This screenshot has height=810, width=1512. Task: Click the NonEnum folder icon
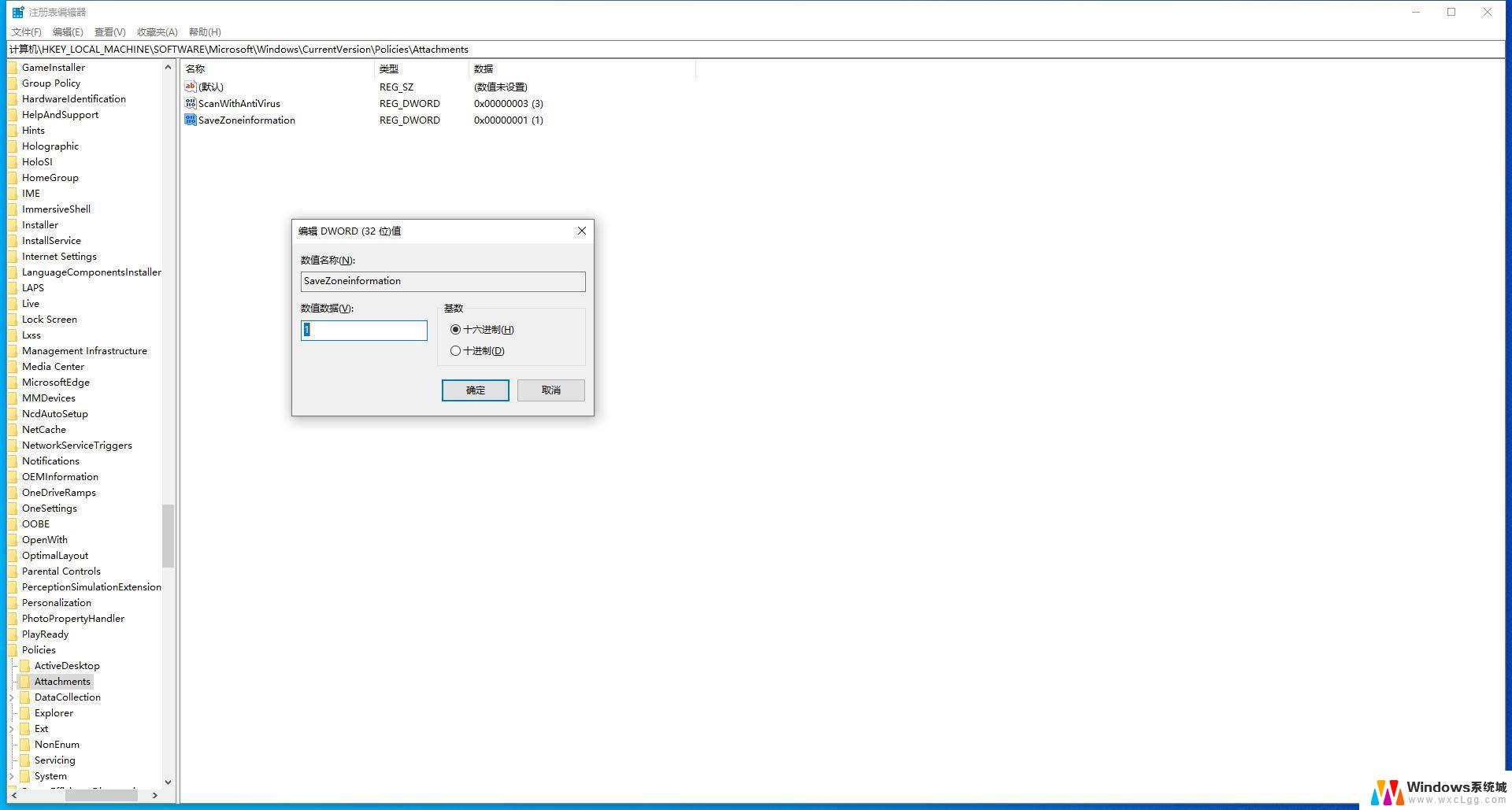(x=24, y=745)
